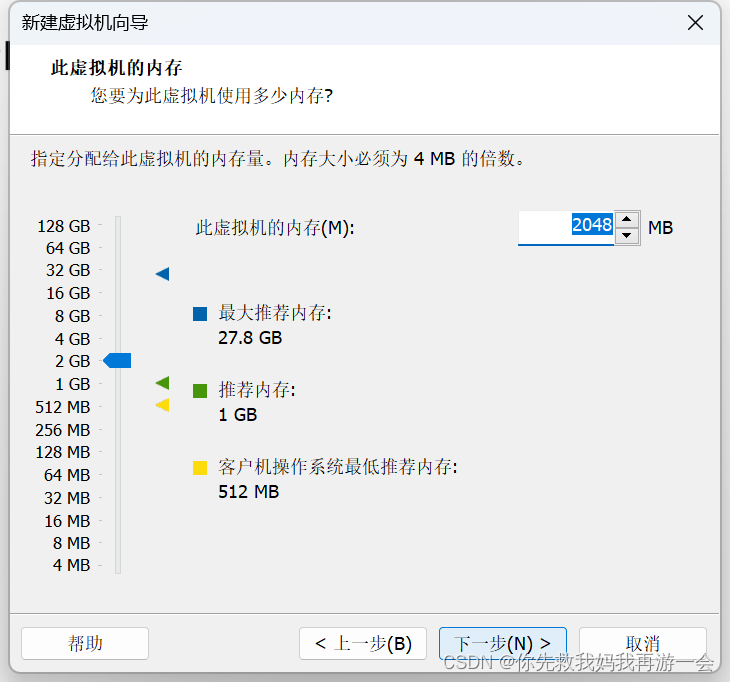Viewport: 730px width, 682px height.
Task: Click the green 推荐内存 legend square
Action: (x=200, y=391)
